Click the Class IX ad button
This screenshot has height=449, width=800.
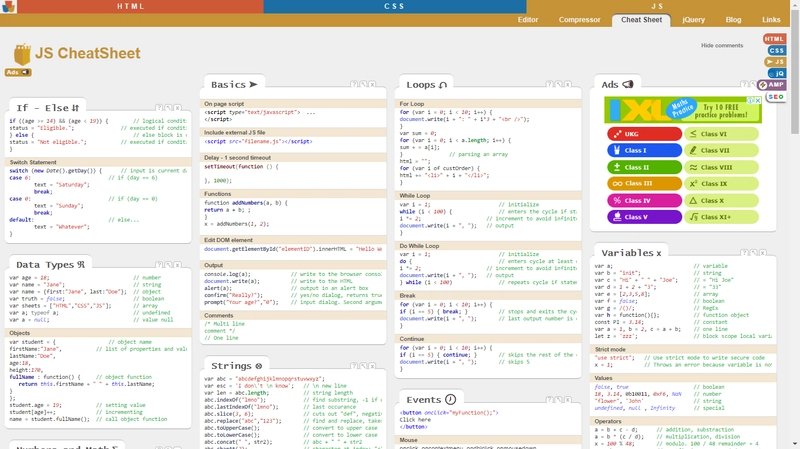[x=721, y=183]
